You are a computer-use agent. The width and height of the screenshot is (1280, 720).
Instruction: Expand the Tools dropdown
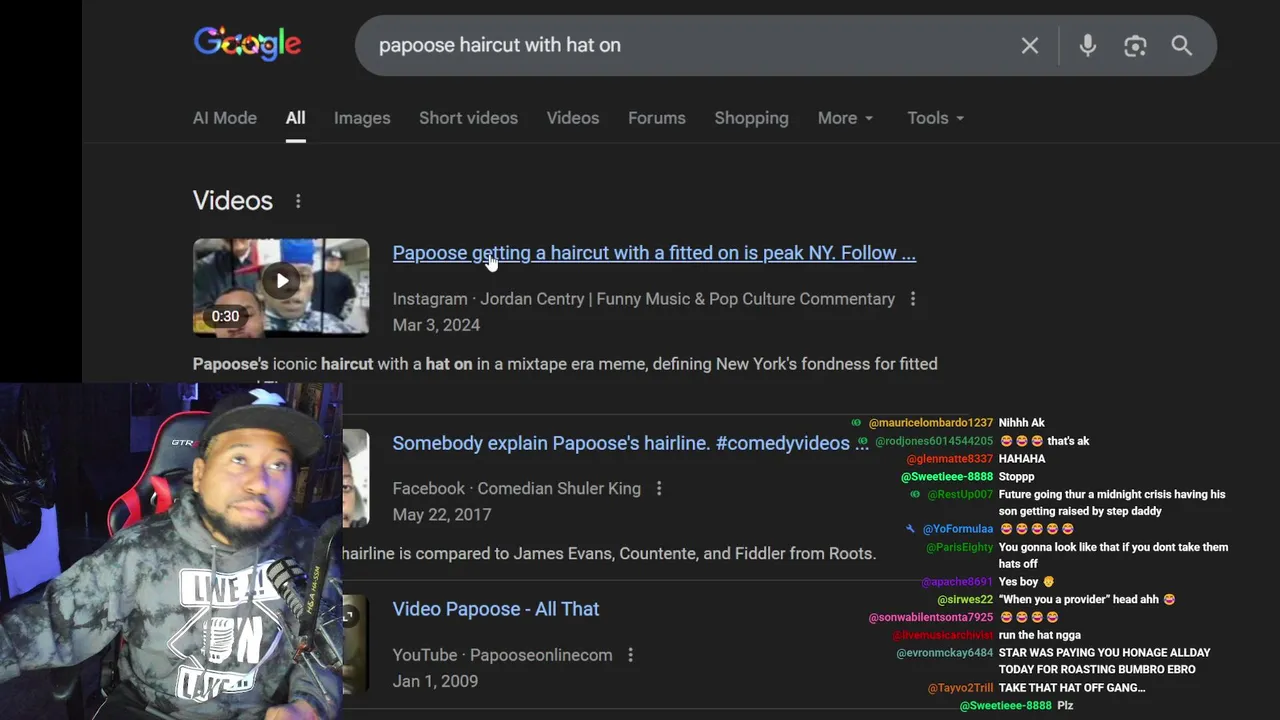pyautogui.click(x=936, y=118)
